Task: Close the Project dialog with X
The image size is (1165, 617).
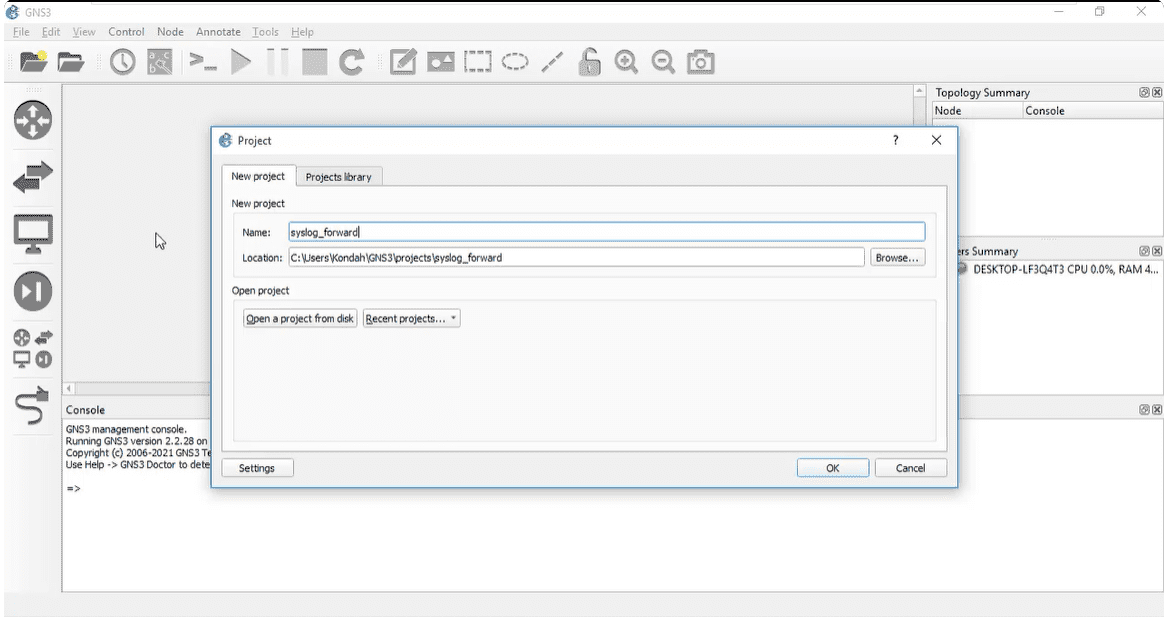Action: tap(936, 140)
